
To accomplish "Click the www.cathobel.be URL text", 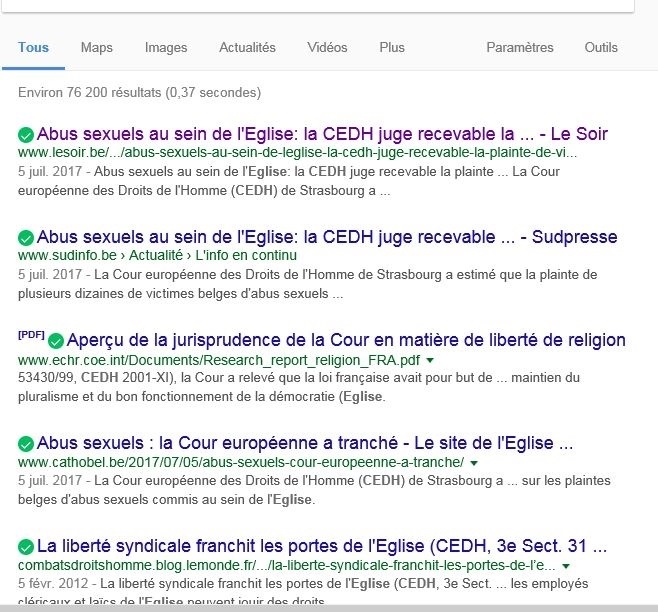I will 241,462.
